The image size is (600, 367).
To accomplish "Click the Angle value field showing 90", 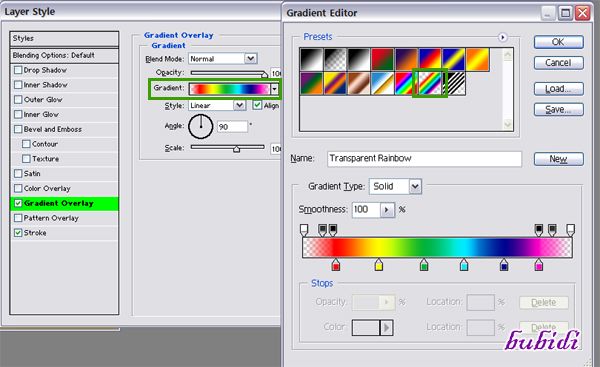I will tap(232, 127).
